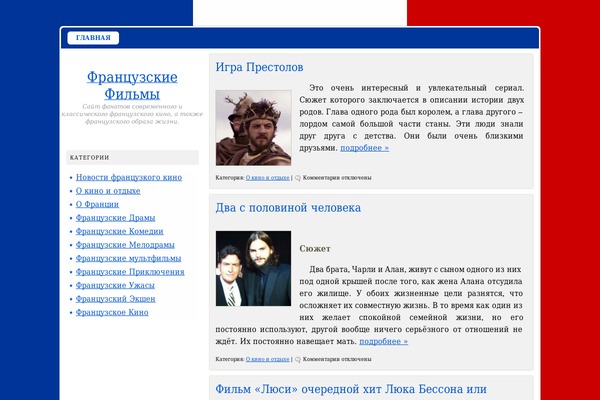Open category О Франции

pyautogui.click(x=97, y=204)
